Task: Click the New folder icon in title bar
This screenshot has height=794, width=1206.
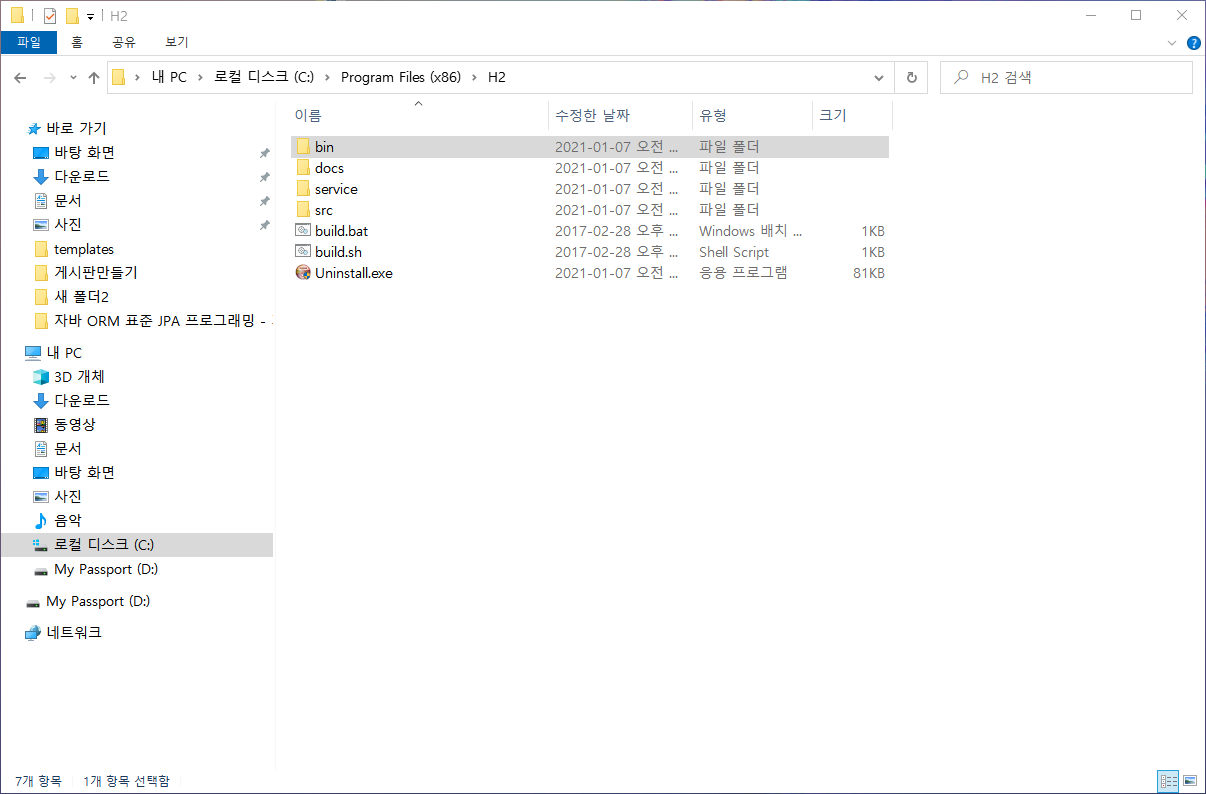Action: (x=71, y=16)
